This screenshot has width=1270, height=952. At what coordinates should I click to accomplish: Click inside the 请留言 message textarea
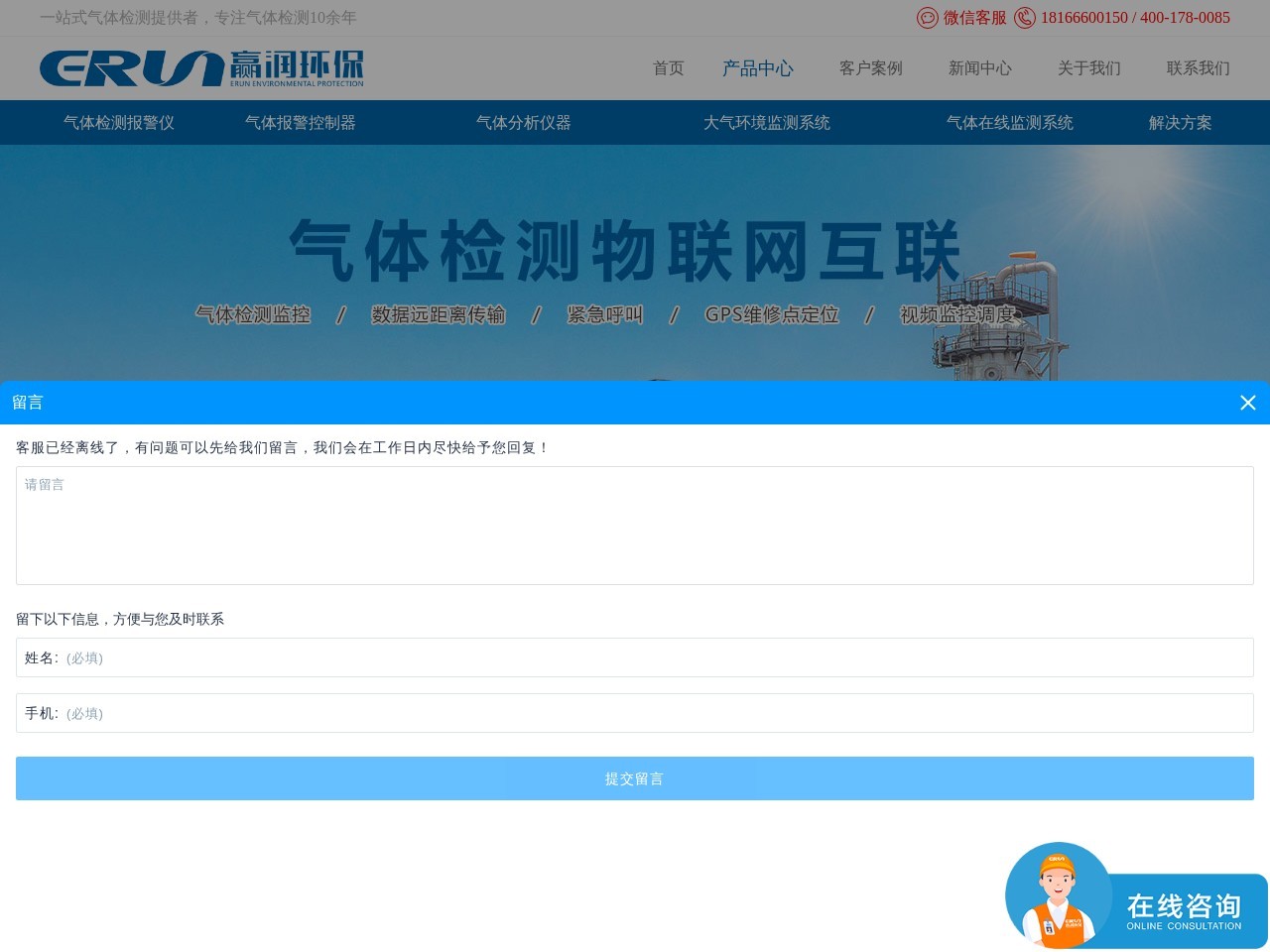pos(635,526)
